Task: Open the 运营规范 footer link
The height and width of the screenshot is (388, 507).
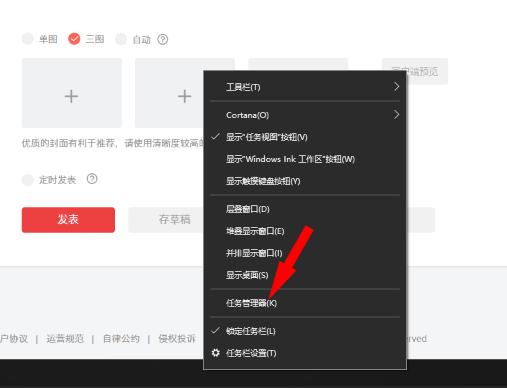Action: coord(65,339)
